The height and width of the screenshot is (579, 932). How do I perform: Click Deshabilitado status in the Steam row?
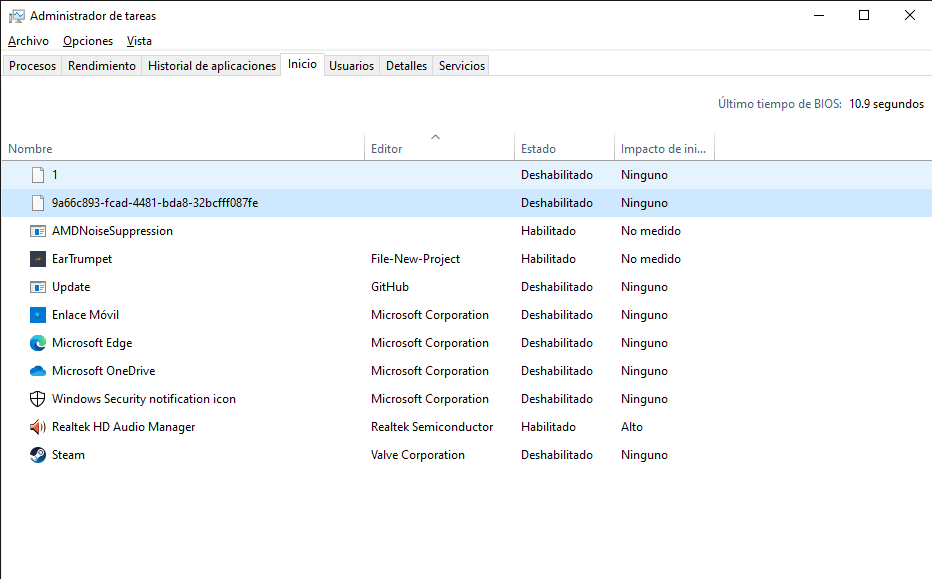point(557,455)
